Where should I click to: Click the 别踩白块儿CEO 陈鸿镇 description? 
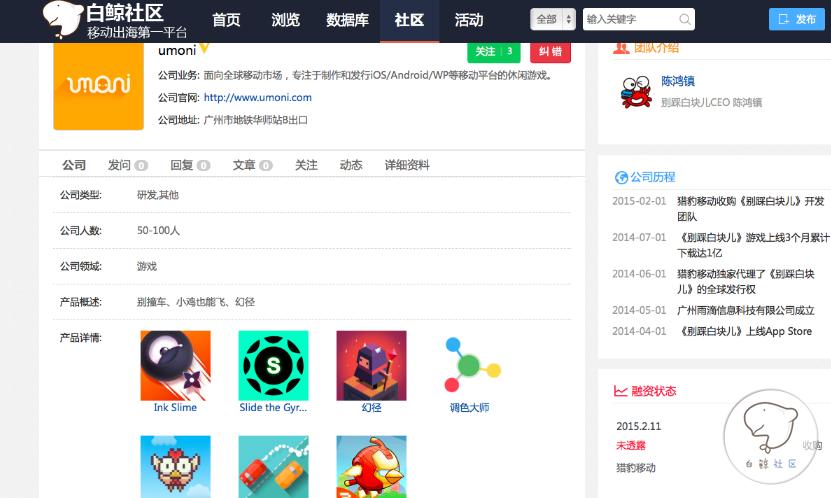[711, 102]
